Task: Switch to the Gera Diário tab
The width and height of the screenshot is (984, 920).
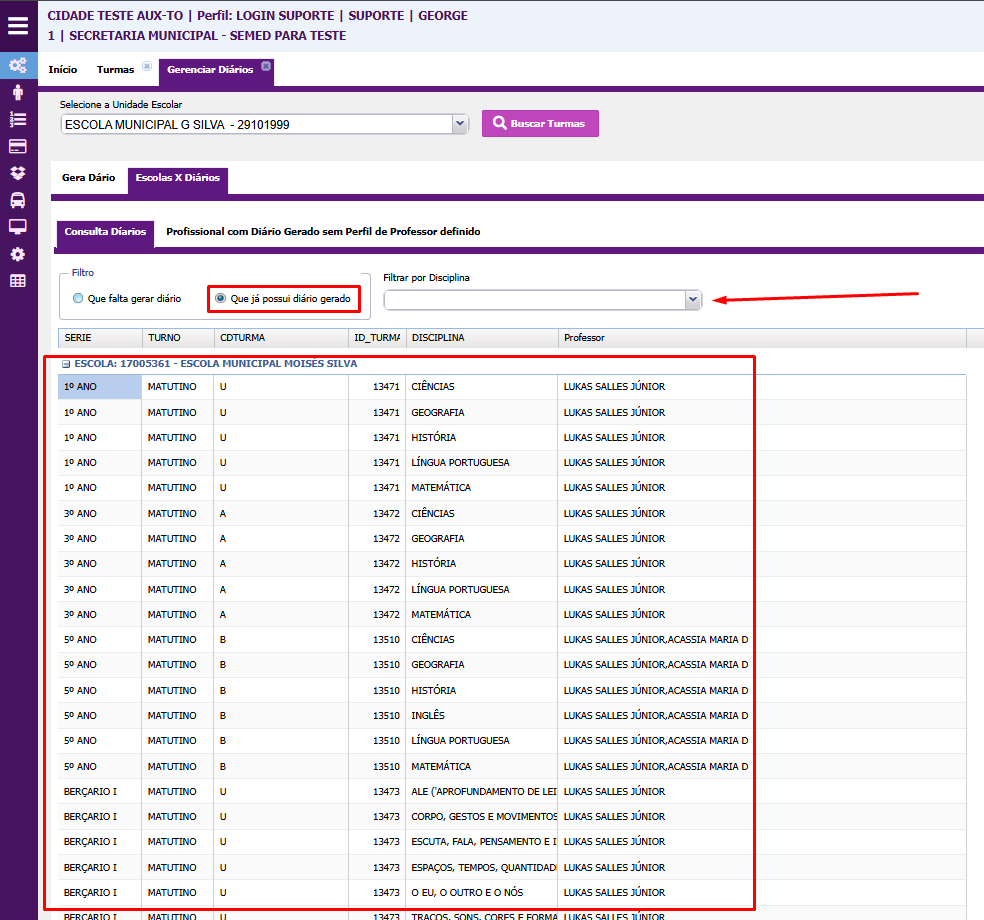Action: pyautogui.click(x=88, y=178)
